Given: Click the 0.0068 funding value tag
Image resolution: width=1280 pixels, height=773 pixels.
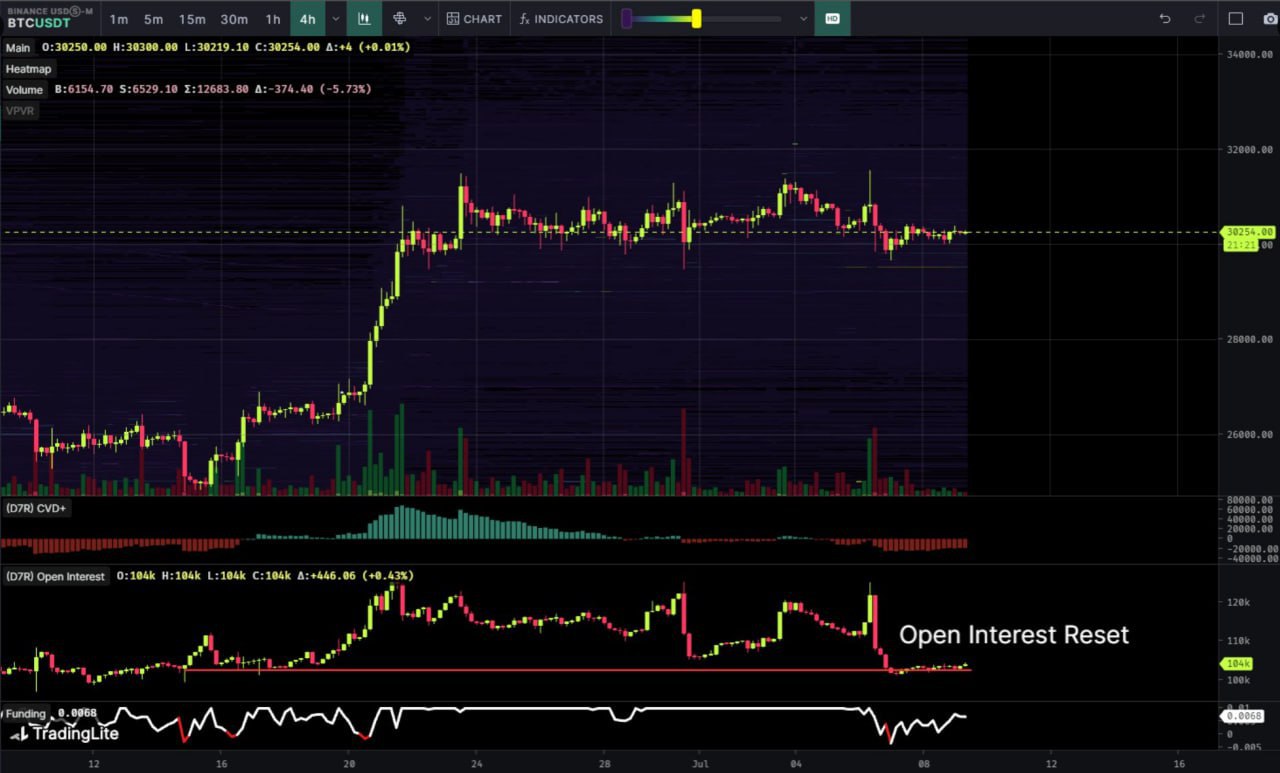Looking at the screenshot, I should coord(1243,716).
